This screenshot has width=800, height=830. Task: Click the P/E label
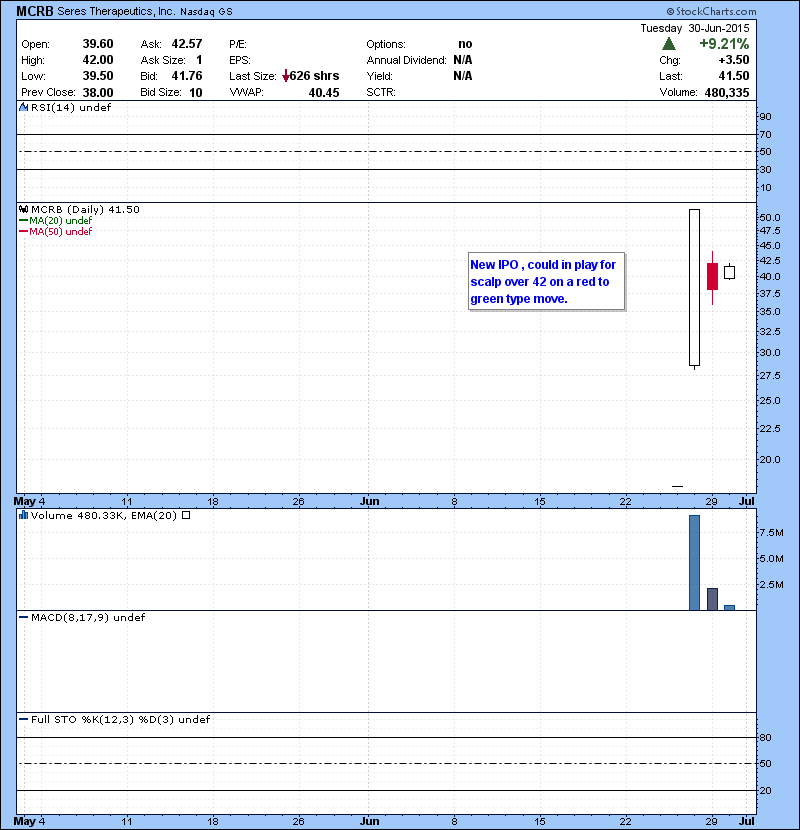[238, 44]
